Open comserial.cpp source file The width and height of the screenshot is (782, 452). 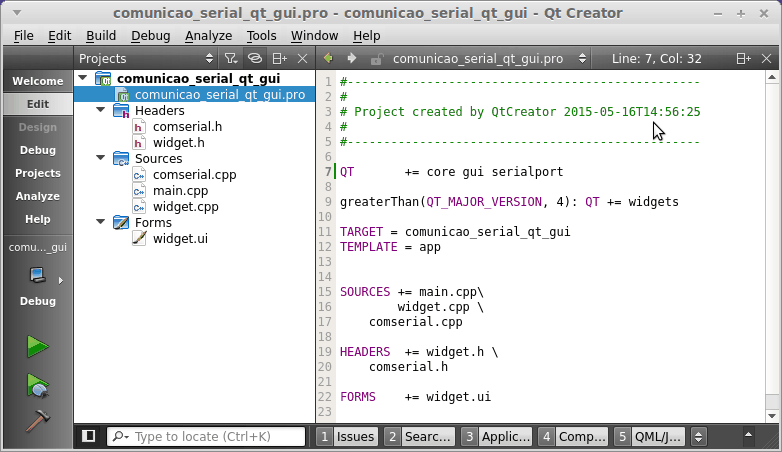tap(195, 175)
